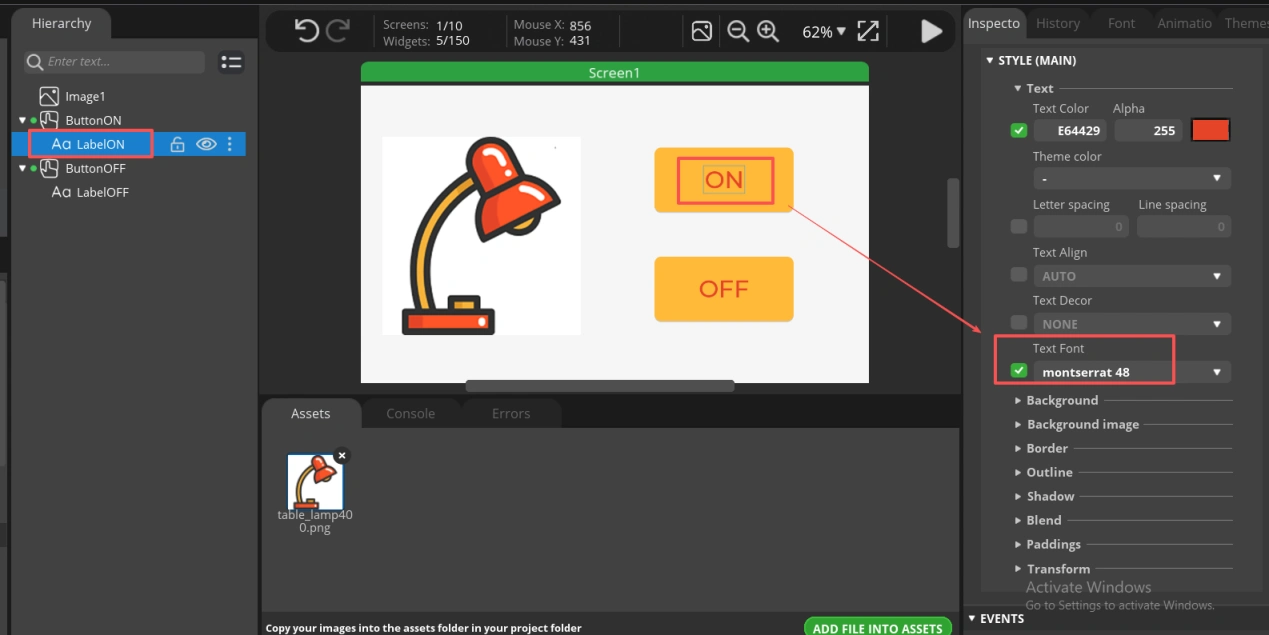
Task: Click the Redo arrow icon
Action: [338, 32]
